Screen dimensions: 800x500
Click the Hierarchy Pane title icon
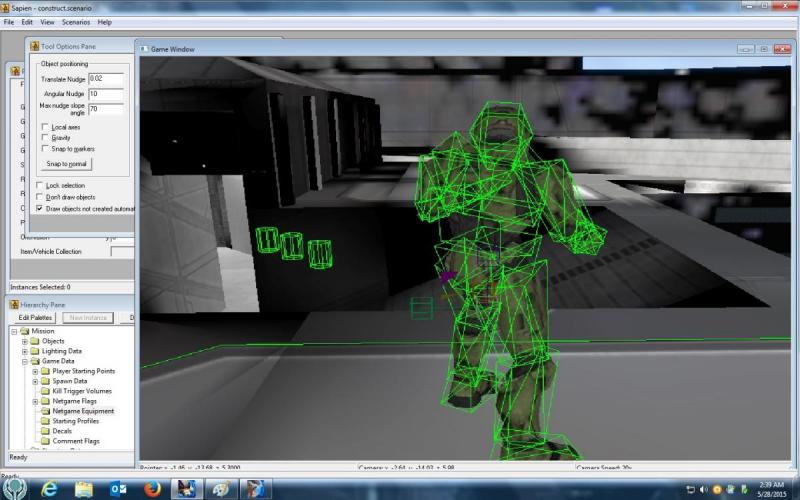(14, 304)
